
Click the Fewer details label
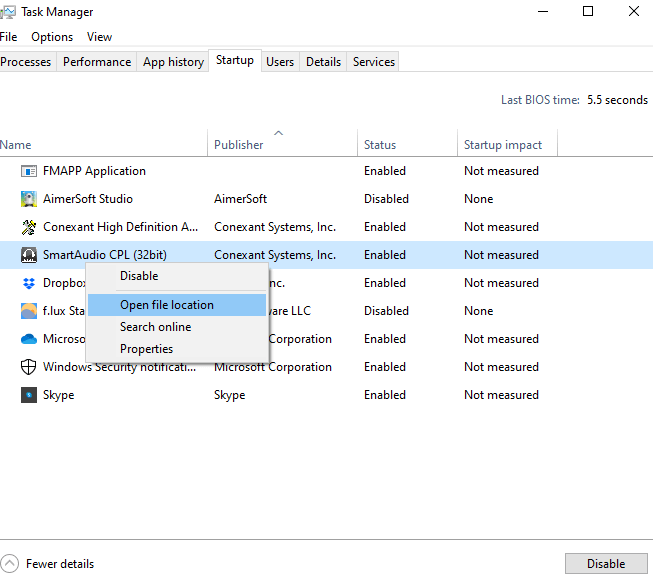point(60,564)
